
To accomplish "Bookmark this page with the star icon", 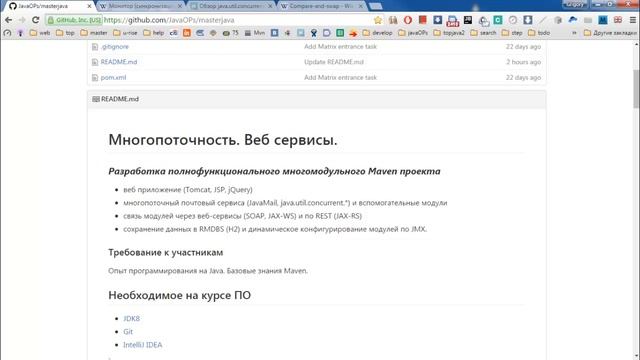I will 378,20.
